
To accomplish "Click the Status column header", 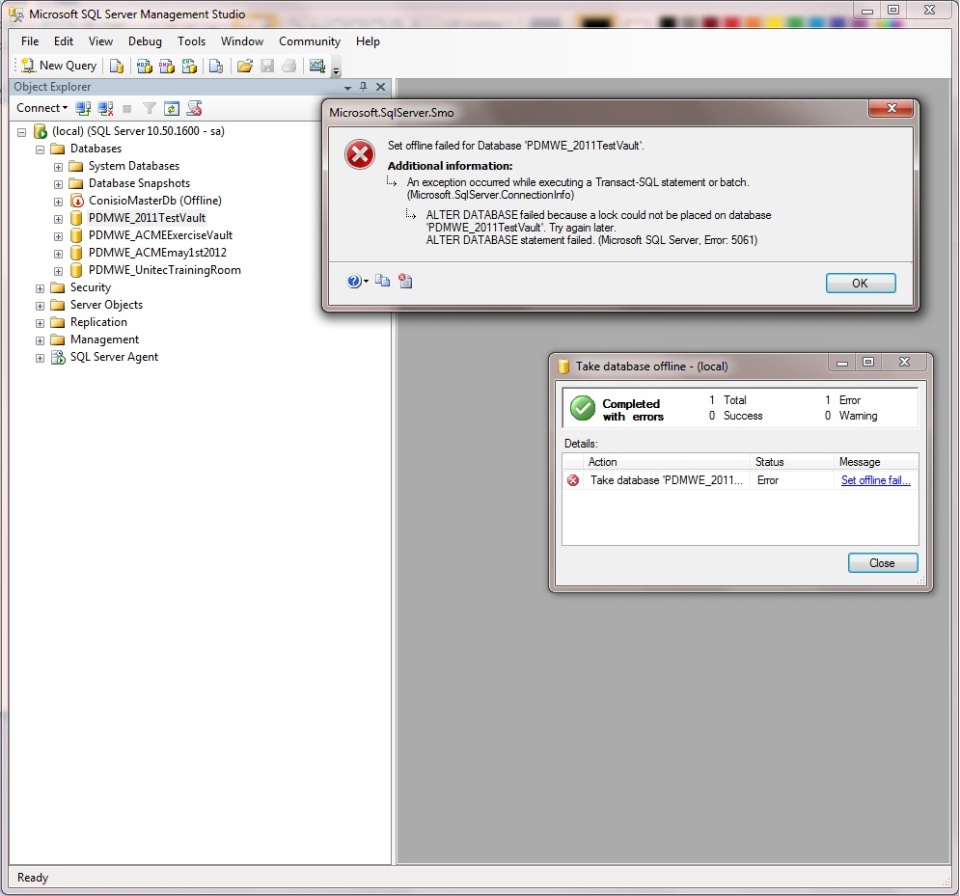I will (x=792, y=462).
